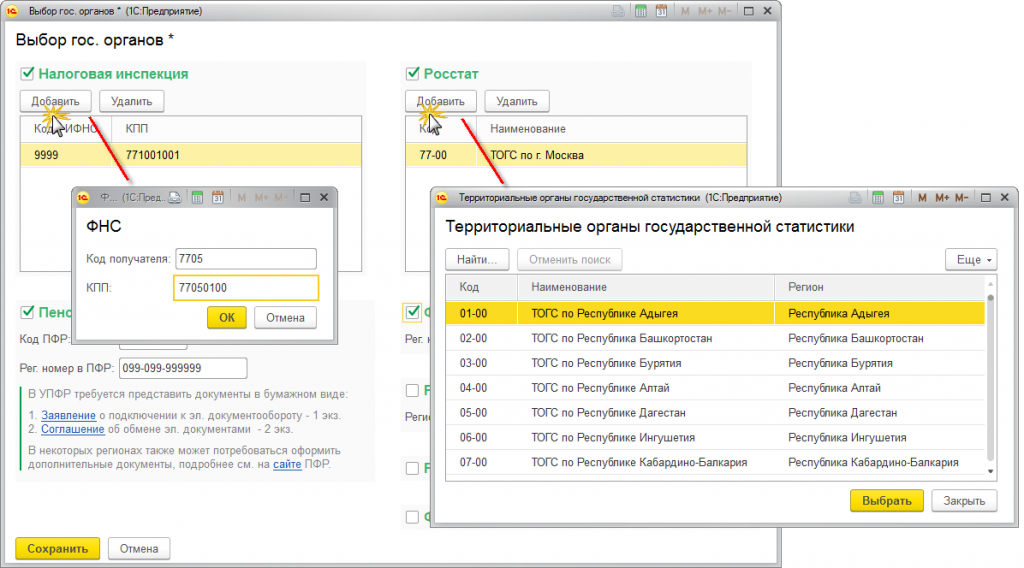Click the Выбрать button
This screenshot has width=1024, height=568.
(886, 501)
